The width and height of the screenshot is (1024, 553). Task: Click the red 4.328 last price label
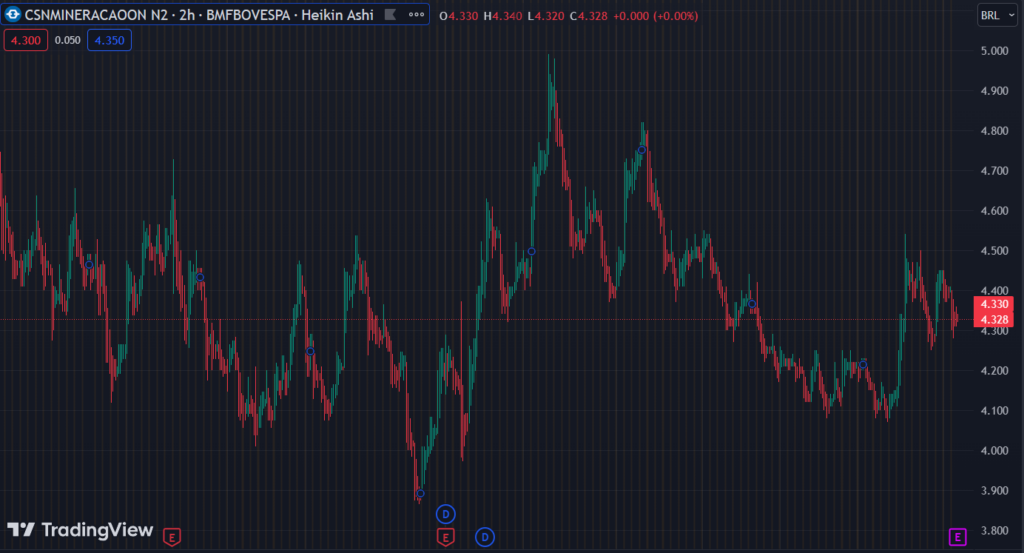[x=993, y=319]
